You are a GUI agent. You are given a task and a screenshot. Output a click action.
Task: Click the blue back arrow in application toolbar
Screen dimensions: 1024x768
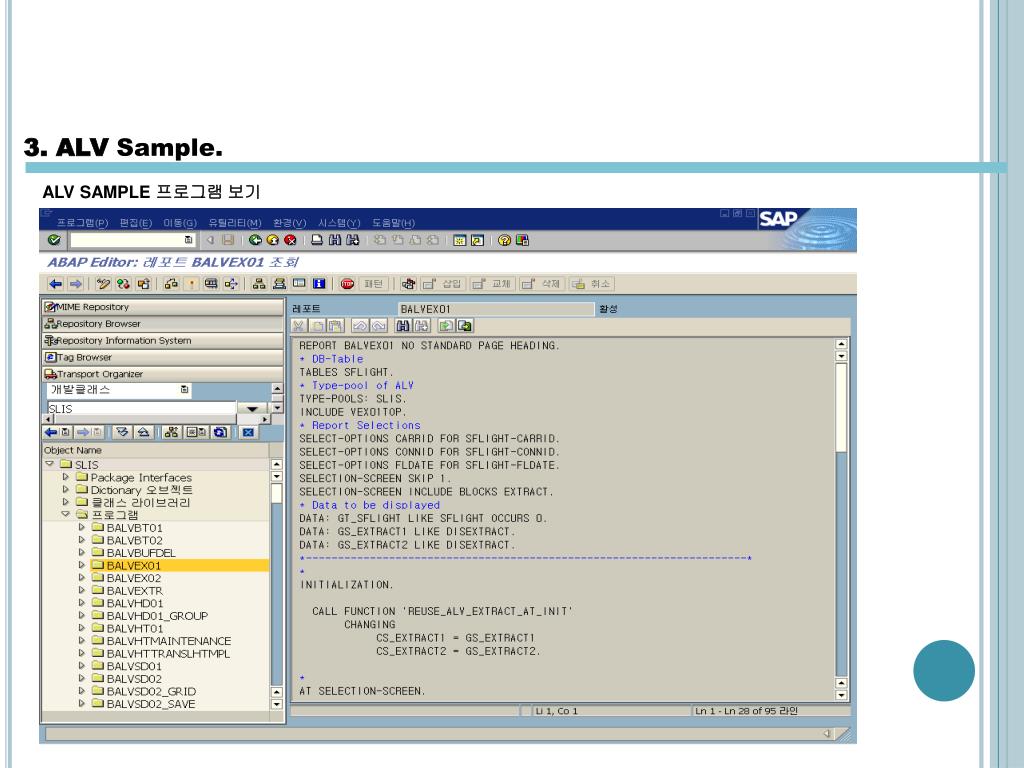[x=56, y=284]
